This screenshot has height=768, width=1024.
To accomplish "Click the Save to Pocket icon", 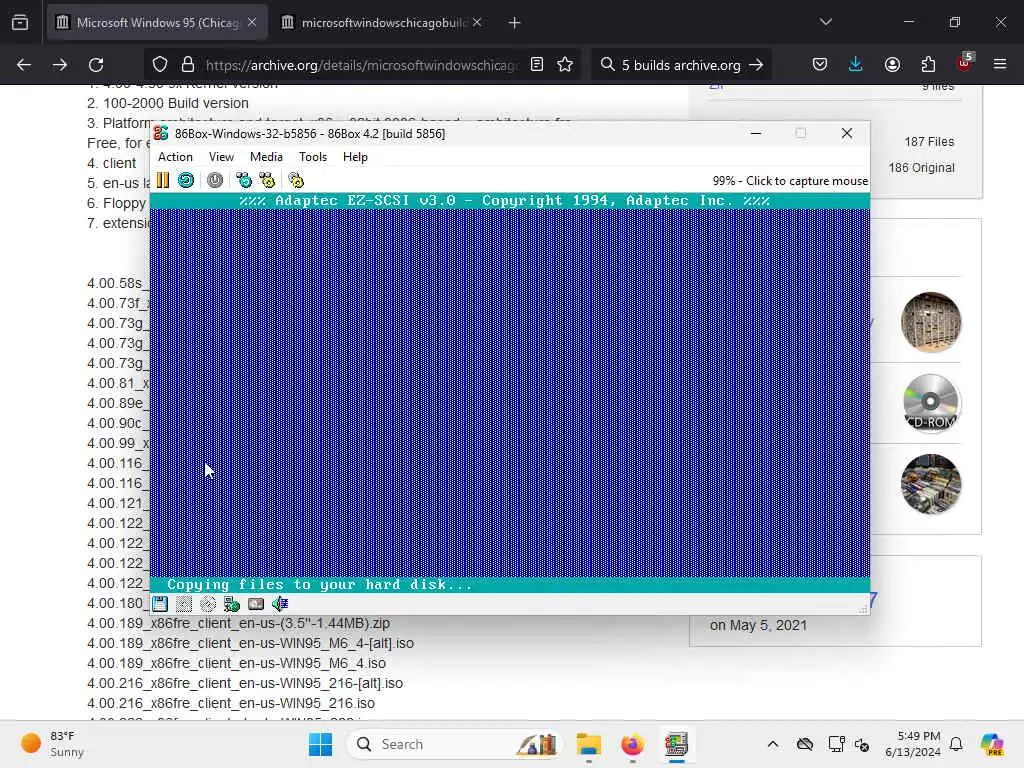I will [x=820, y=65].
